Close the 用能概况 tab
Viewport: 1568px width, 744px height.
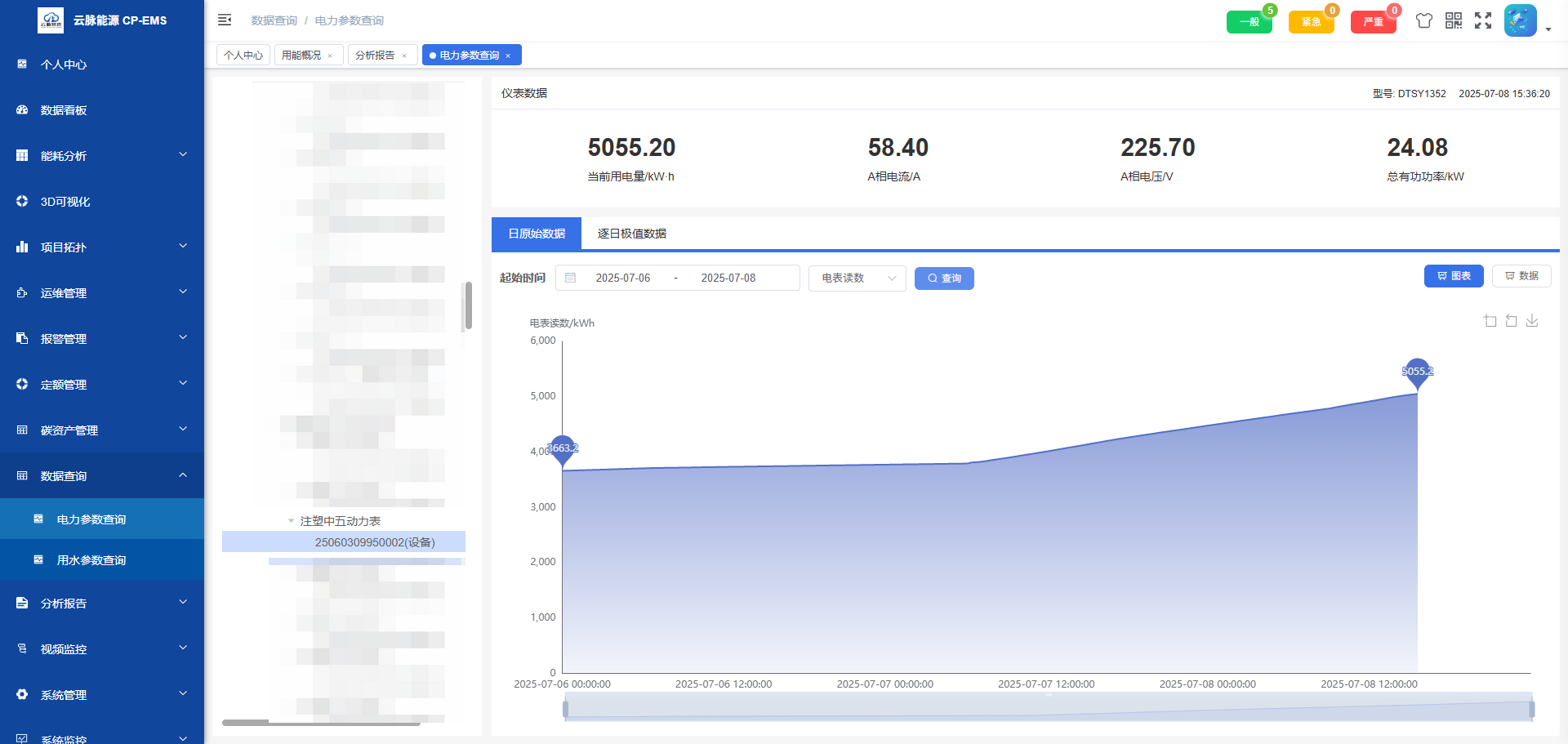[330, 56]
